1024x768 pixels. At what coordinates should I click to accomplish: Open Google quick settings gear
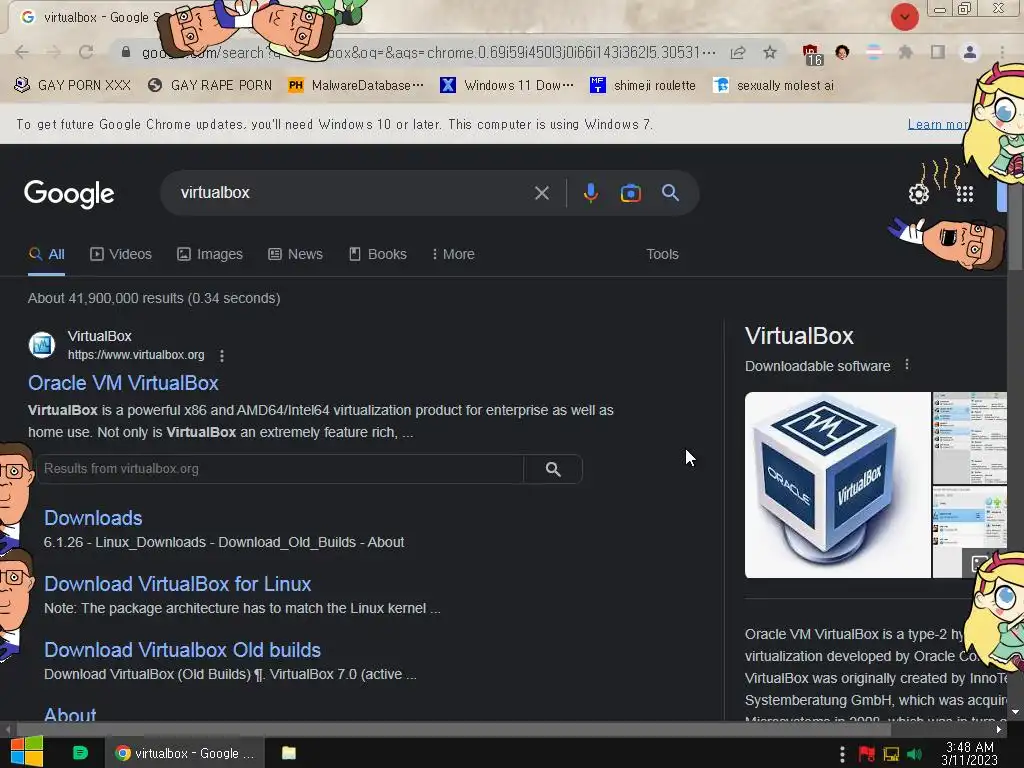(919, 194)
